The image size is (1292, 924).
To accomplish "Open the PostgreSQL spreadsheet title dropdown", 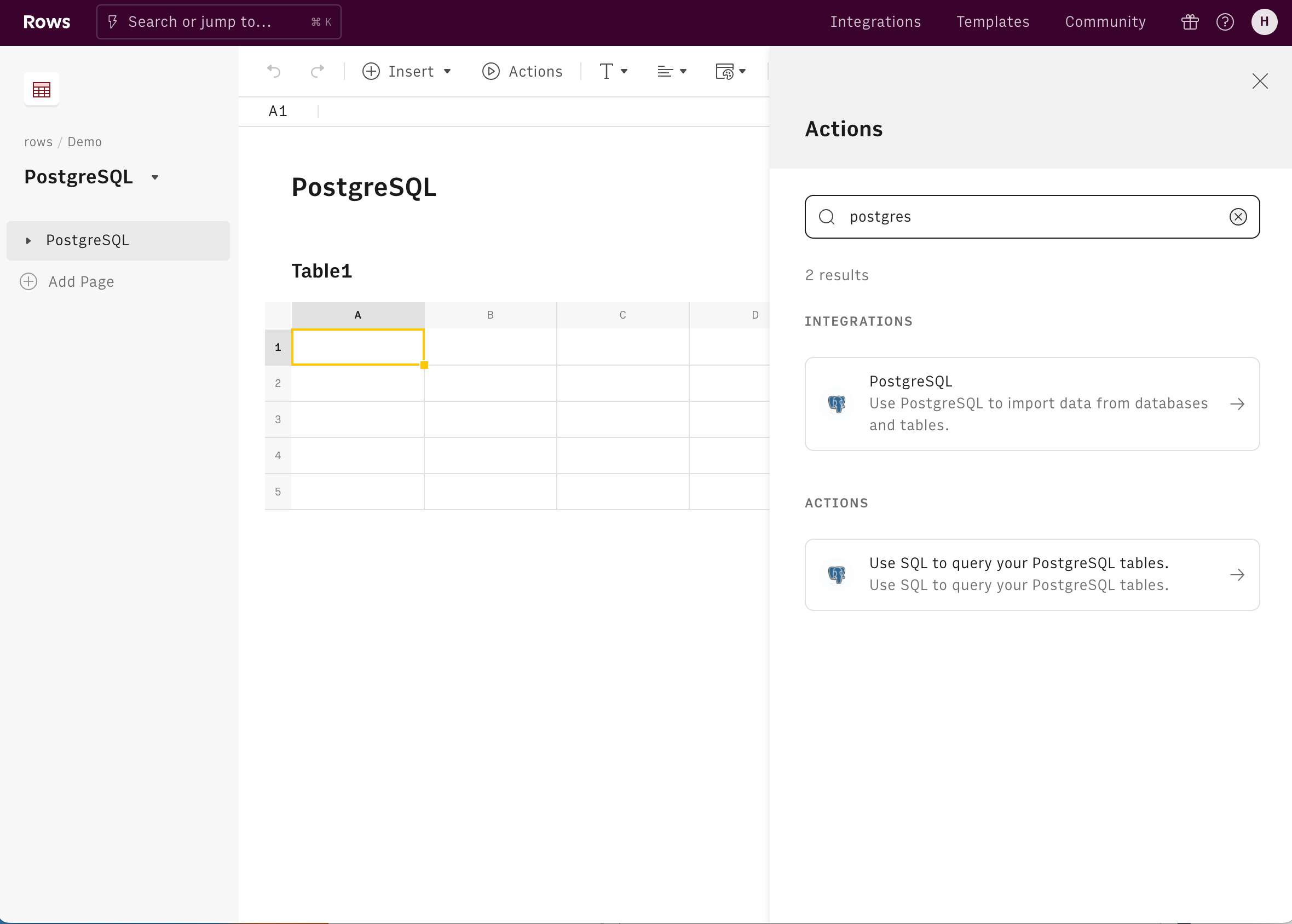I will tap(154, 177).
